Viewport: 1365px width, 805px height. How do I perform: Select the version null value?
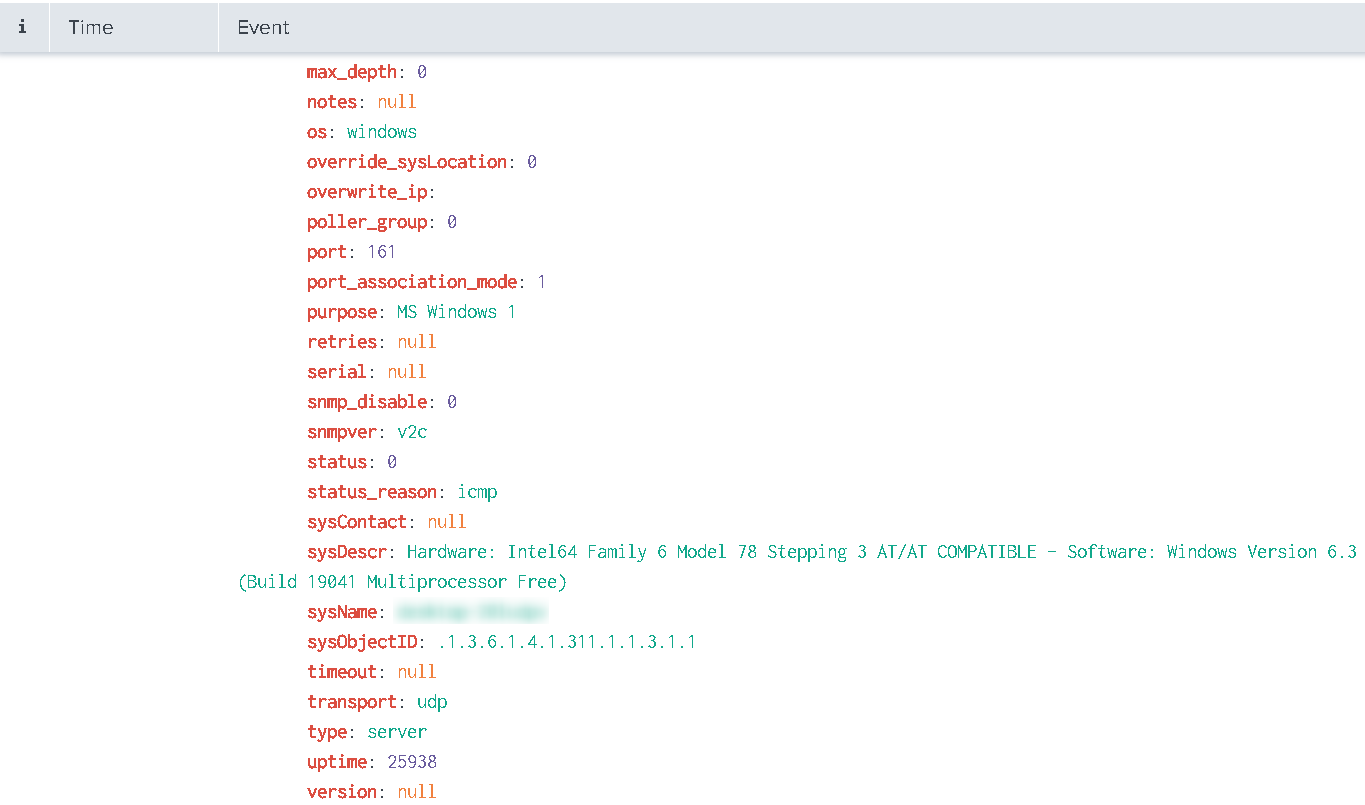(x=417, y=791)
